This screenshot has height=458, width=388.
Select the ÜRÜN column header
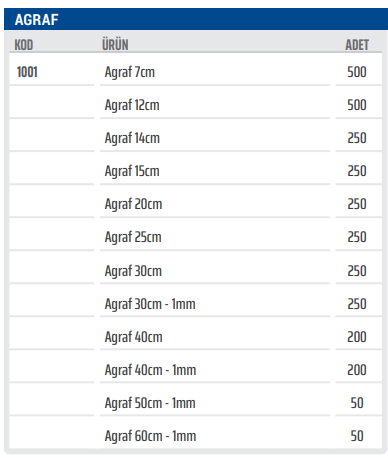point(115,45)
